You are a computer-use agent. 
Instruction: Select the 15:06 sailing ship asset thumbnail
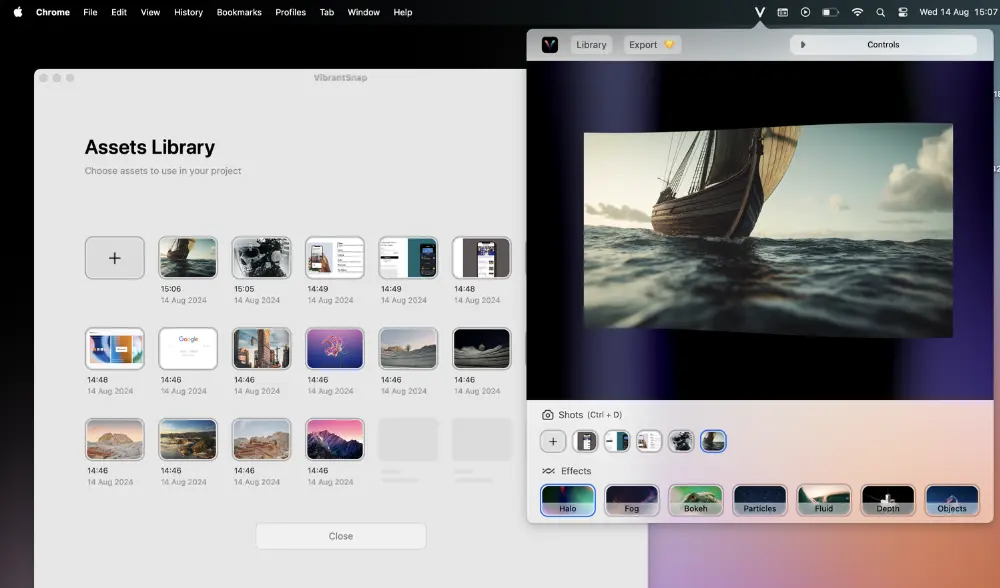point(188,258)
